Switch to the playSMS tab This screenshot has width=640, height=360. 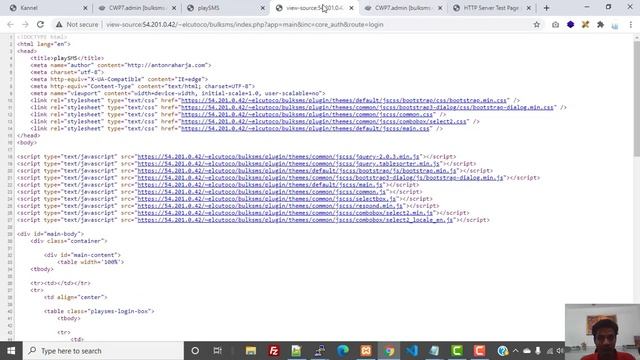(225, 8)
